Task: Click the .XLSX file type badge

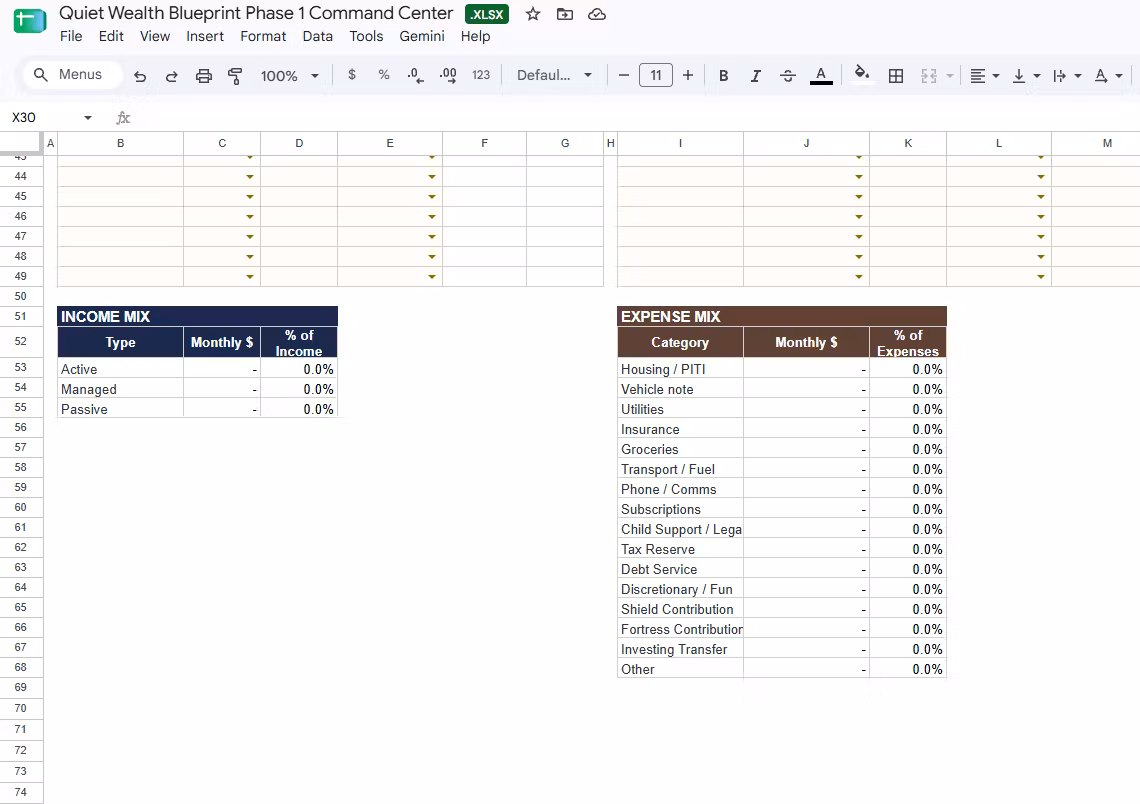Action: 487,15
